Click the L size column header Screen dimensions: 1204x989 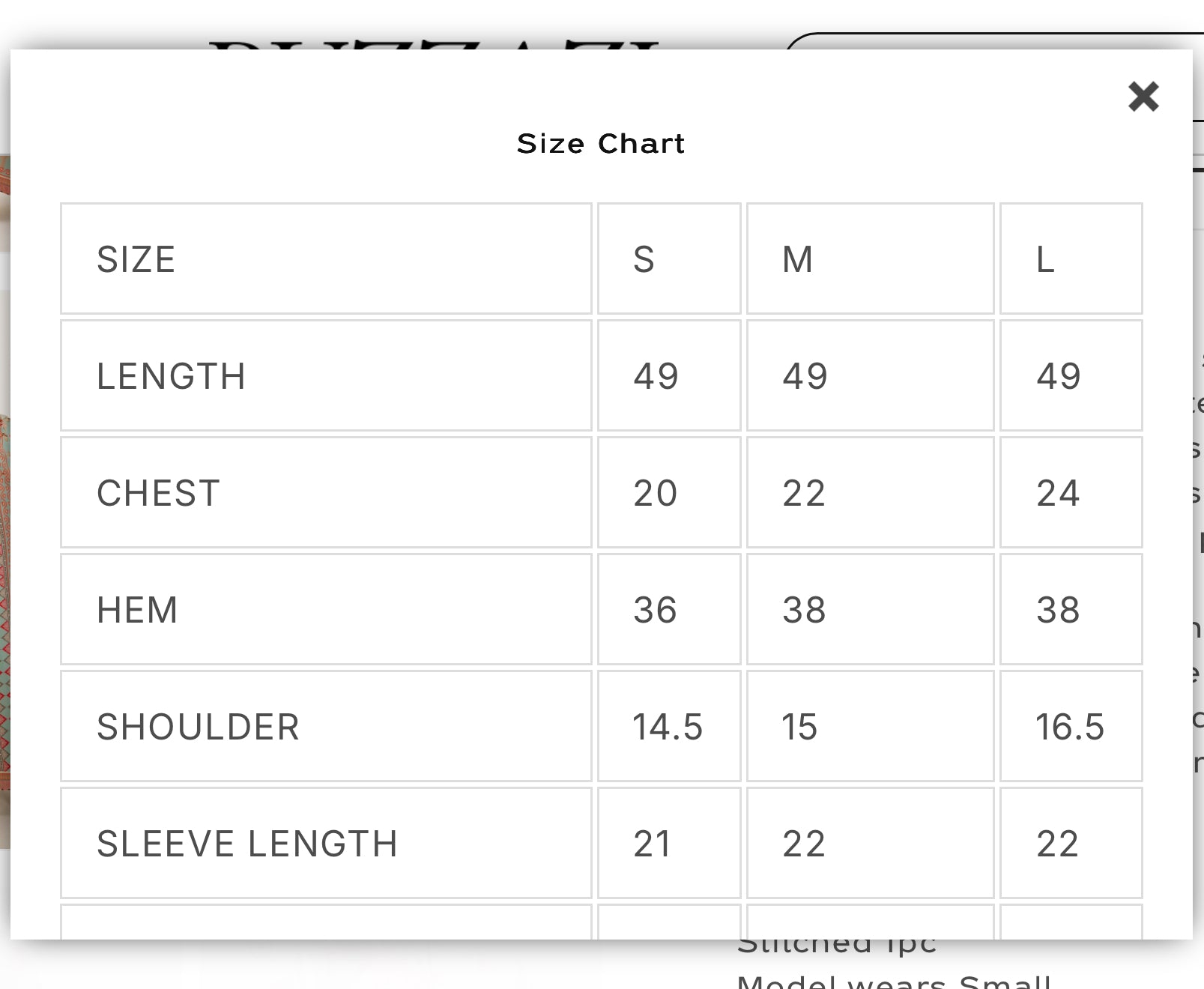[1045, 259]
